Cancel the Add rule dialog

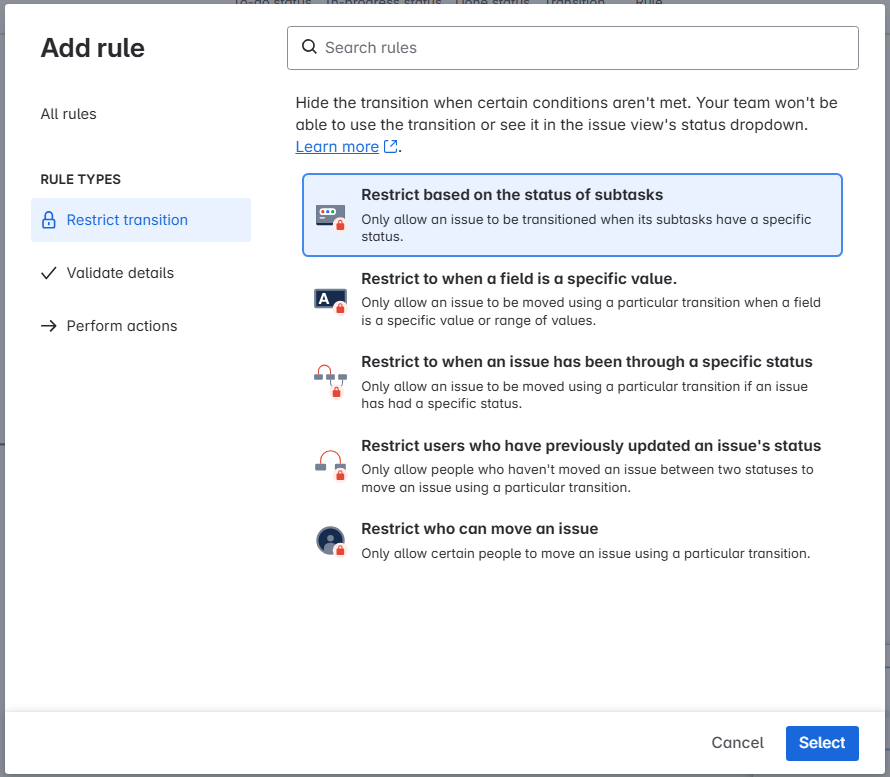click(x=737, y=742)
